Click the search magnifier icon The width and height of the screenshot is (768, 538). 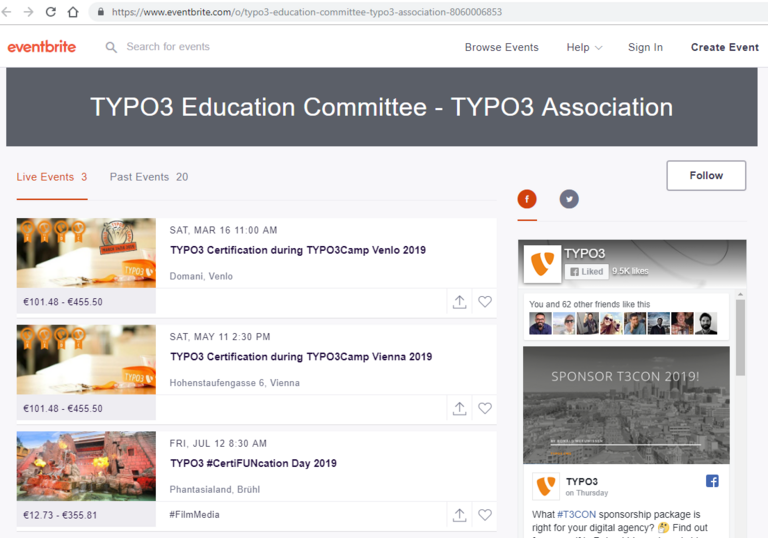[x=111, y=47]
